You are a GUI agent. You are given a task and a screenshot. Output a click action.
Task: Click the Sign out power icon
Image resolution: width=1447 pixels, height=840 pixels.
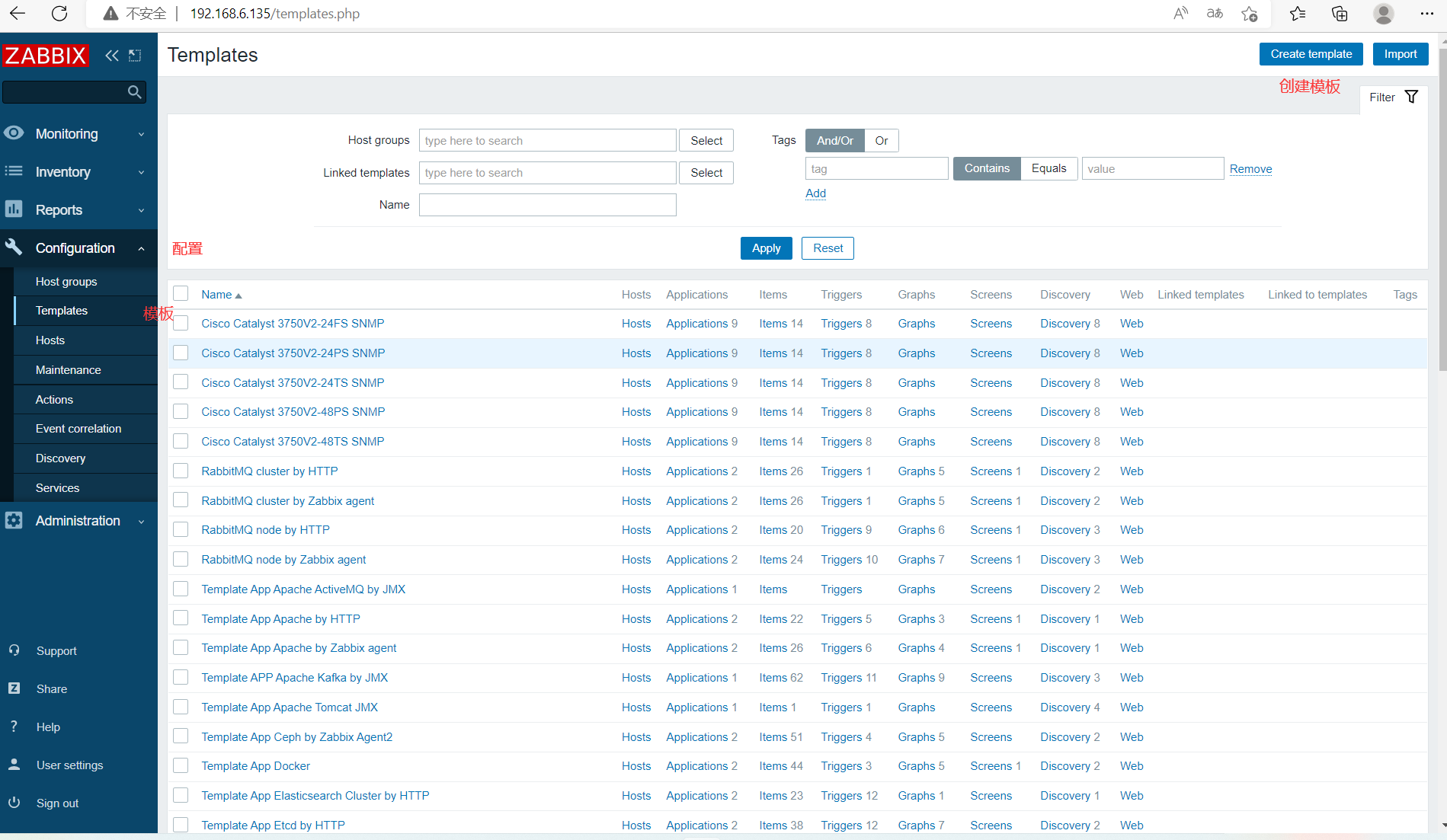point(14,803)
